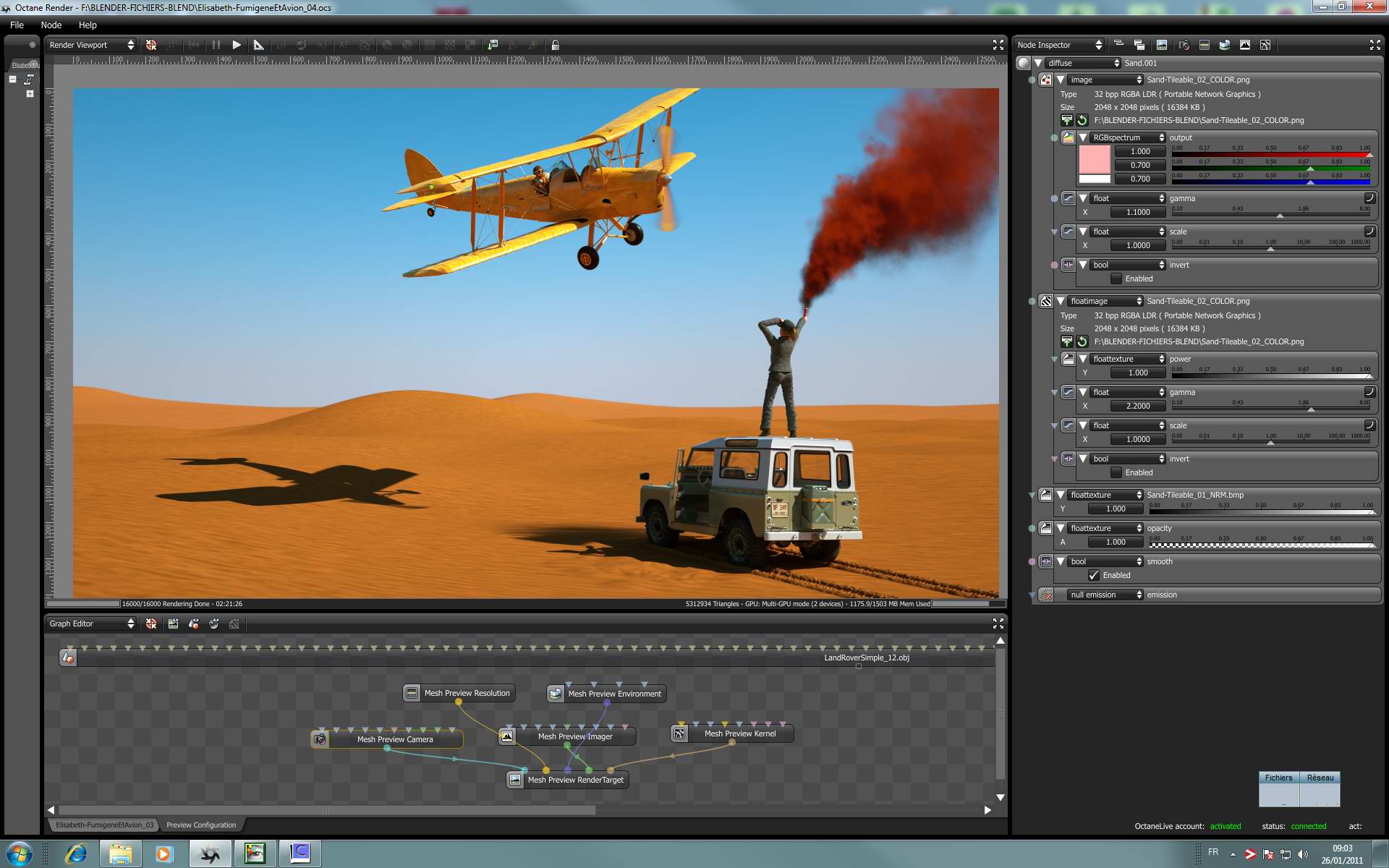Click the gamma value field showing 2.2000
Screen dimensions: 1389x868
click(1138, 406)
